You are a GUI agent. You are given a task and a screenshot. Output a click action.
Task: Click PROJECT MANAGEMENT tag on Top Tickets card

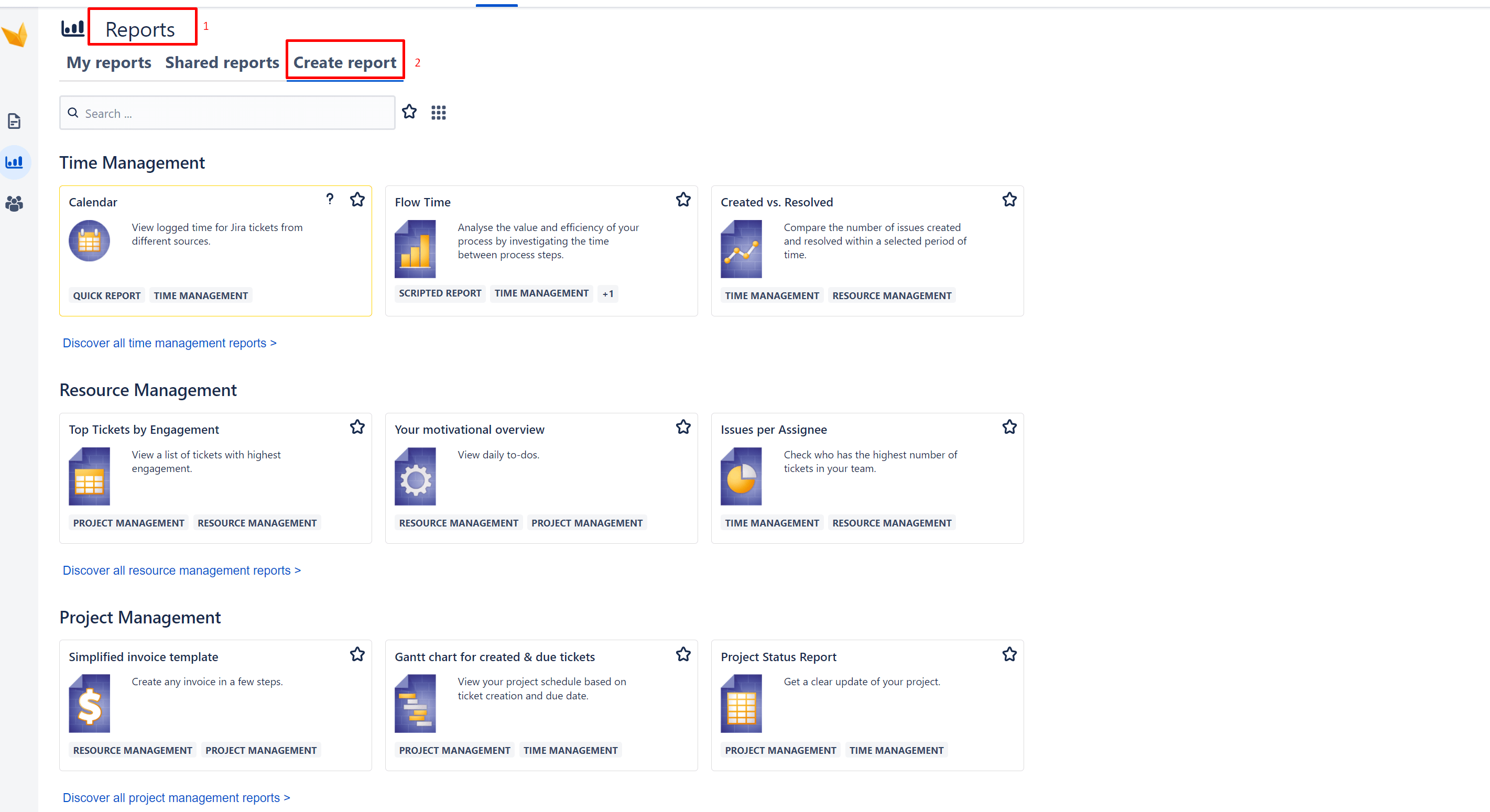(x=128, y=523)
